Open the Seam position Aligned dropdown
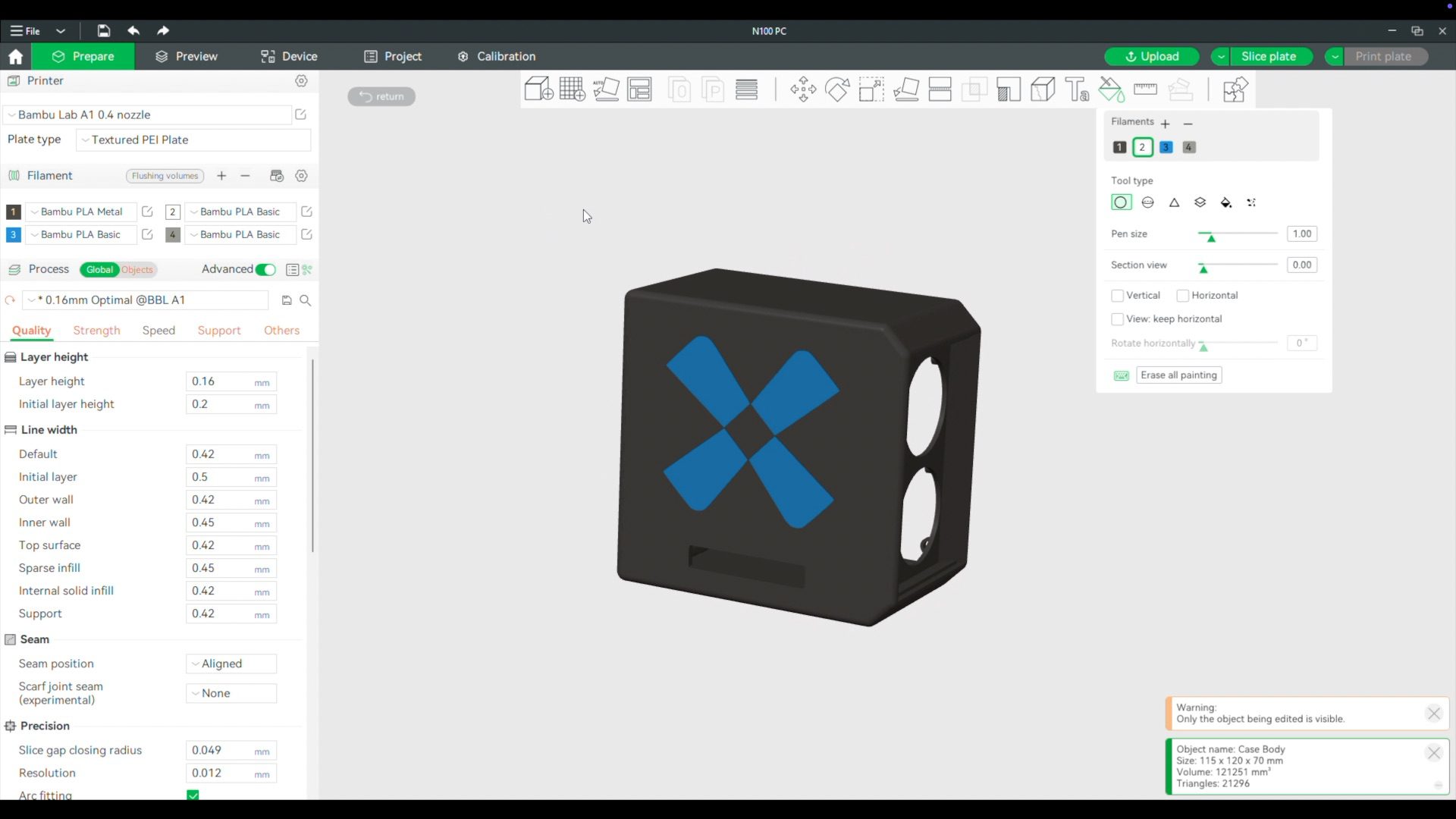Viewport: 1456px width, 819px height. coord(231,664)
